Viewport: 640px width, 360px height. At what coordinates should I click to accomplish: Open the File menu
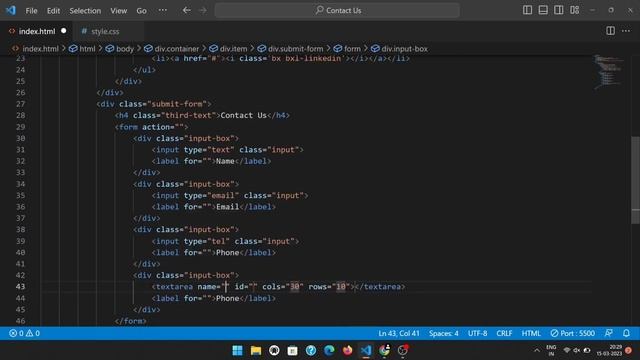31,11
